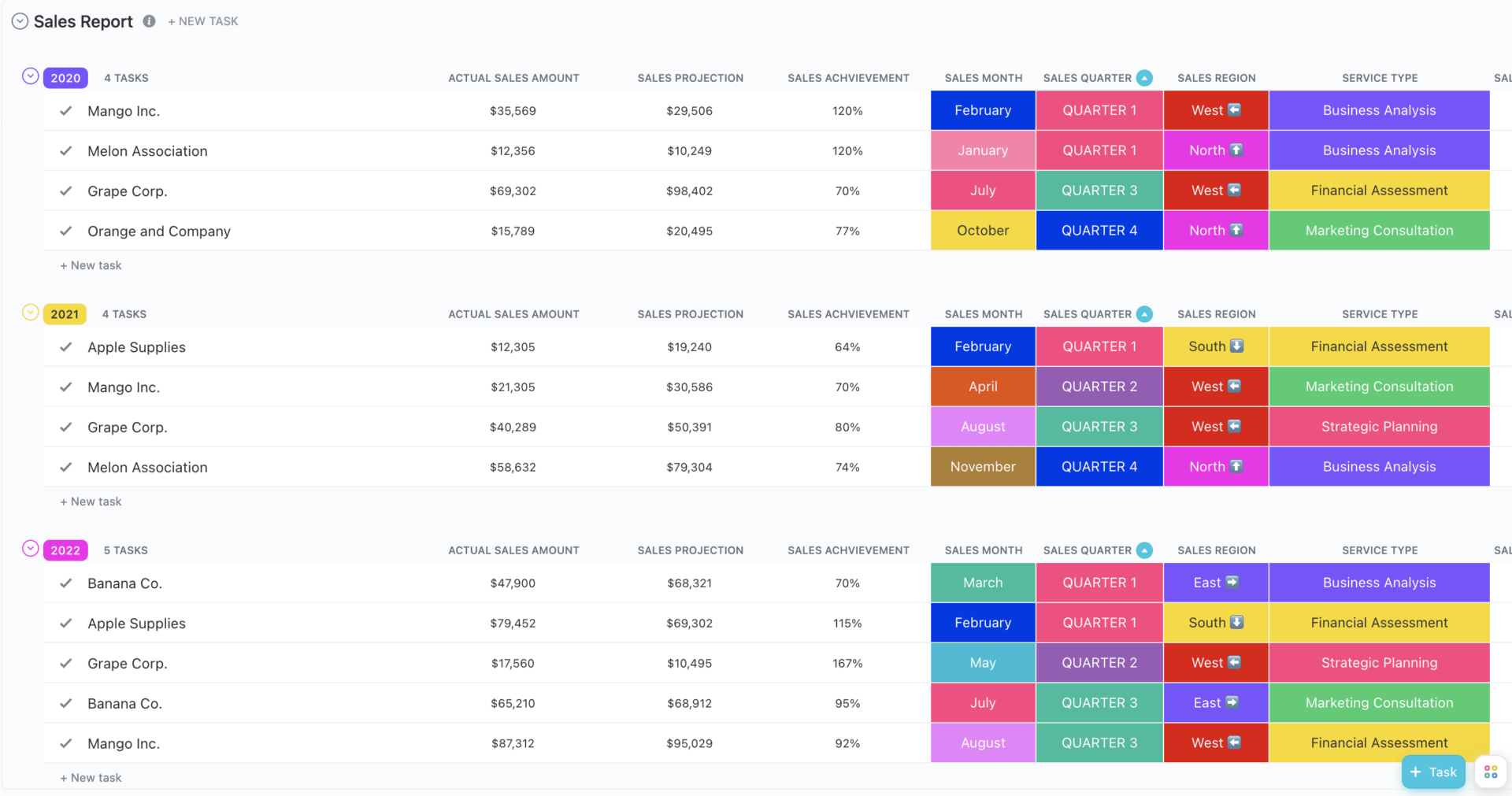The height and width of the screenshot is (796, 1512).
Task: Collapse the 2020 task group
Action: point(31,76)
